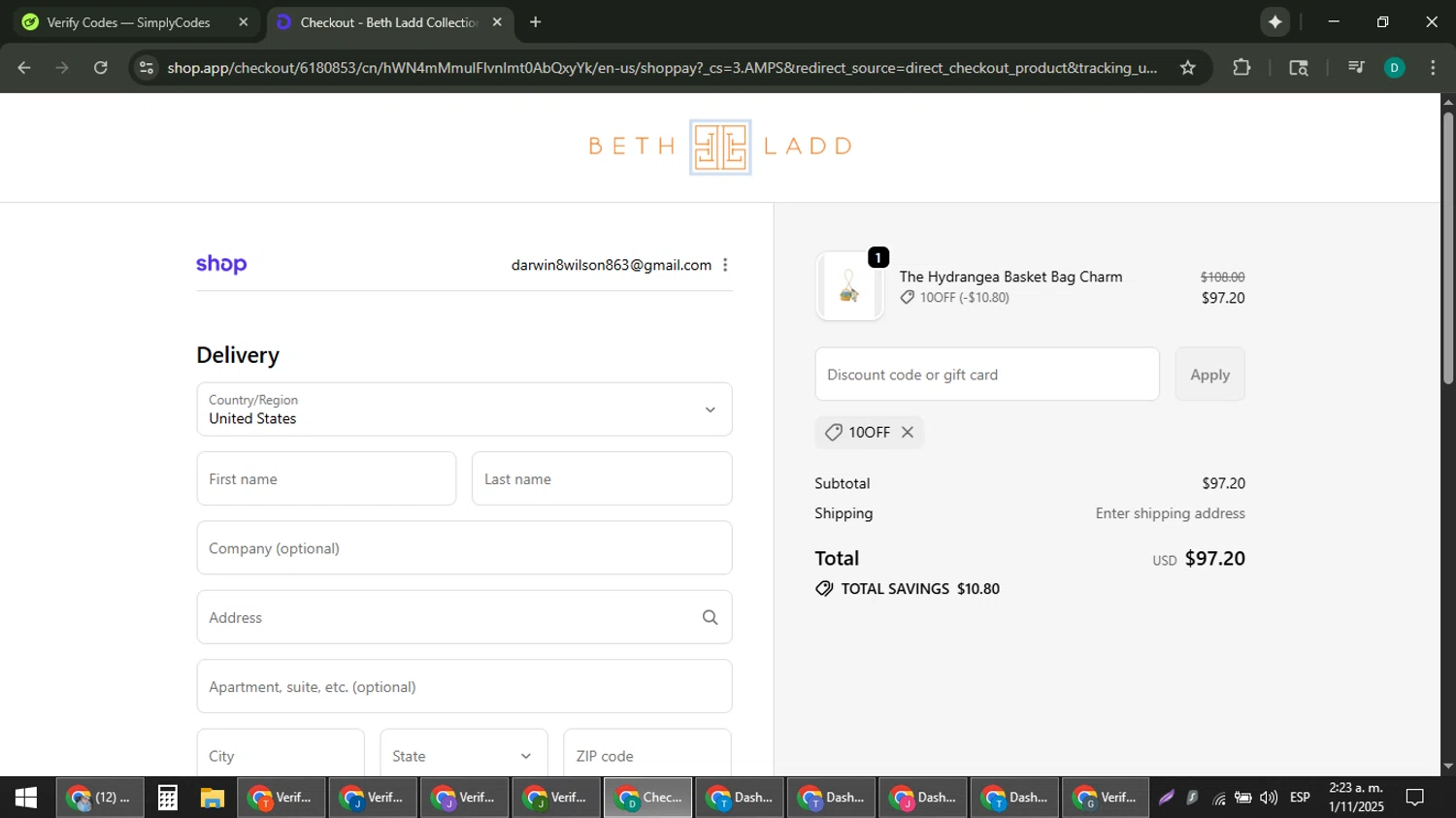Open the Shop logo link
Viewport: 1456px width, 818px height.
(x=221, y=264)
